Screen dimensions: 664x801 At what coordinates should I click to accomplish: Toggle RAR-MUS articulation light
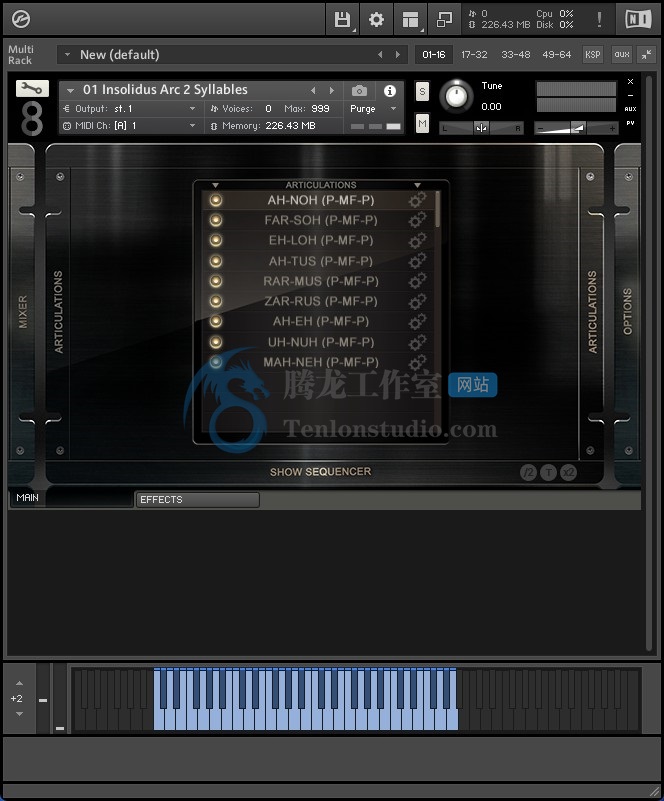pyautogui.click(x=216, y=280)
